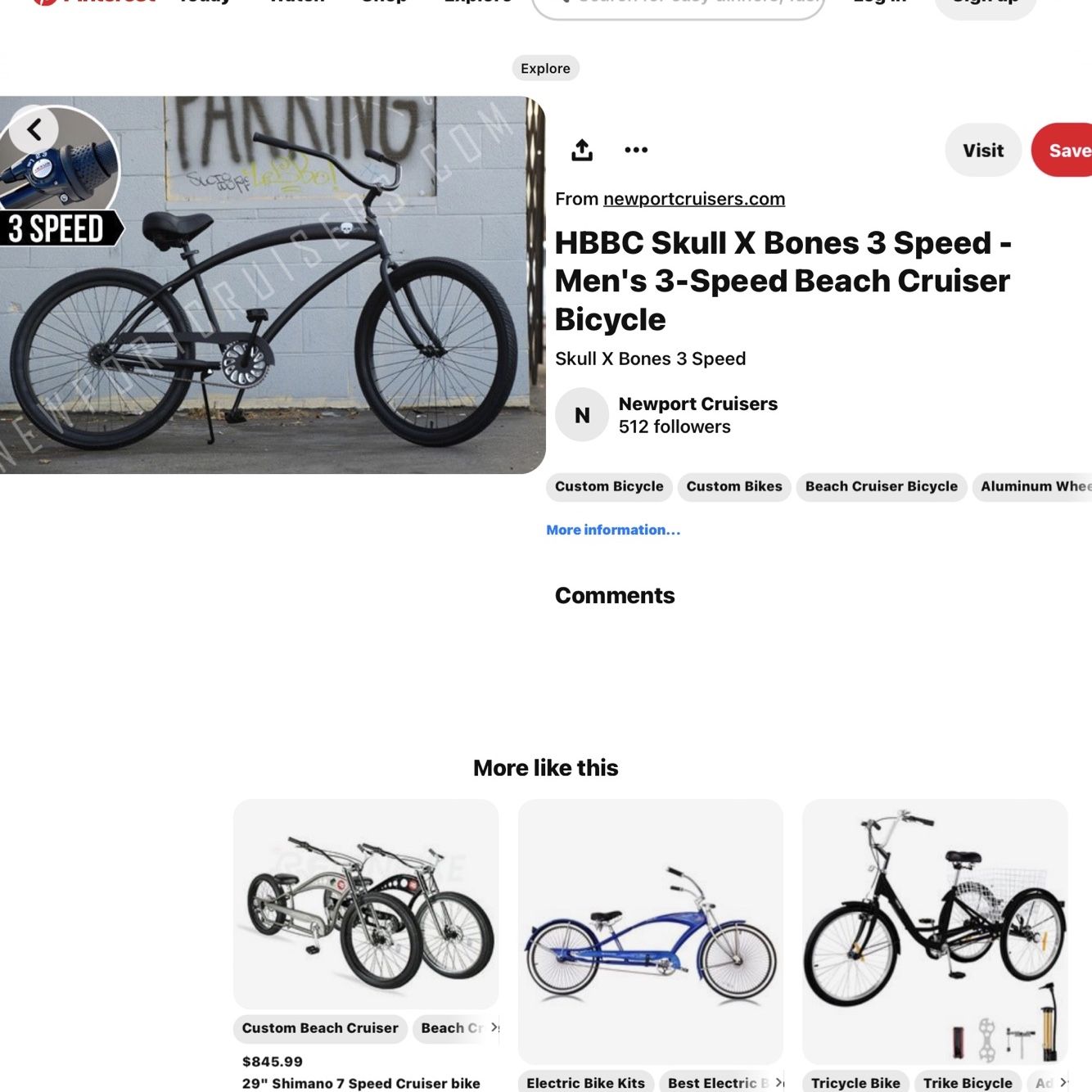The image size is (1092, 1092).
Task: Open the Newport Cruisers profile name
Action: [x=698, y=404]
